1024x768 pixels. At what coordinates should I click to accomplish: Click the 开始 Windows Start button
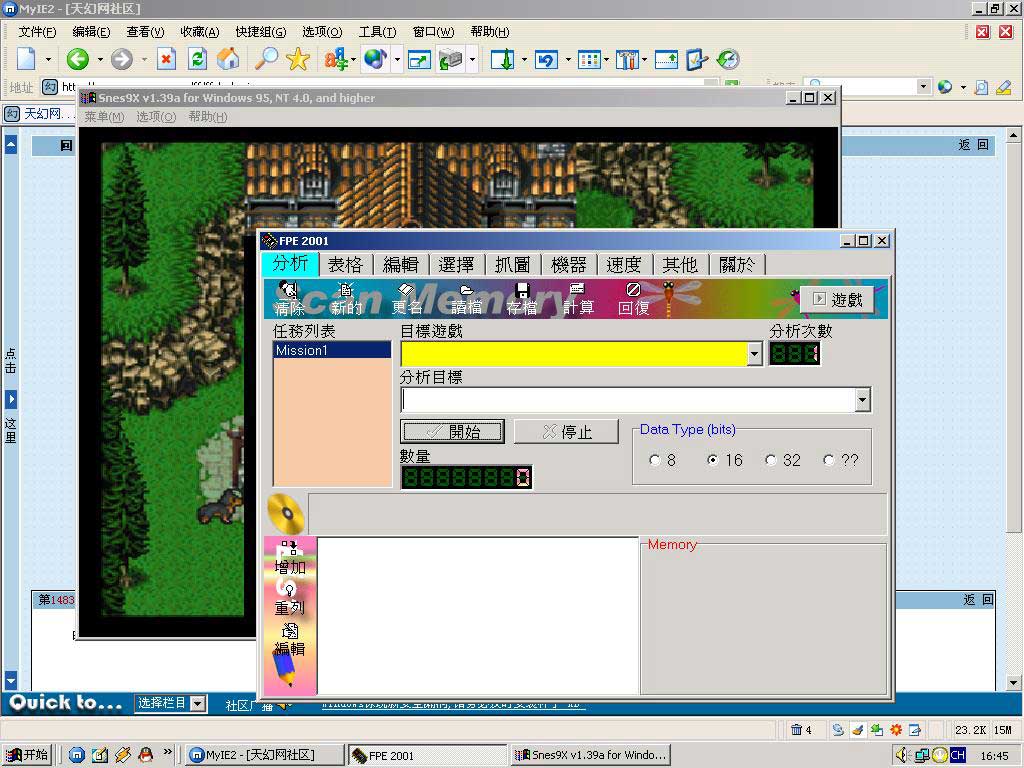[x=27, y=755]
